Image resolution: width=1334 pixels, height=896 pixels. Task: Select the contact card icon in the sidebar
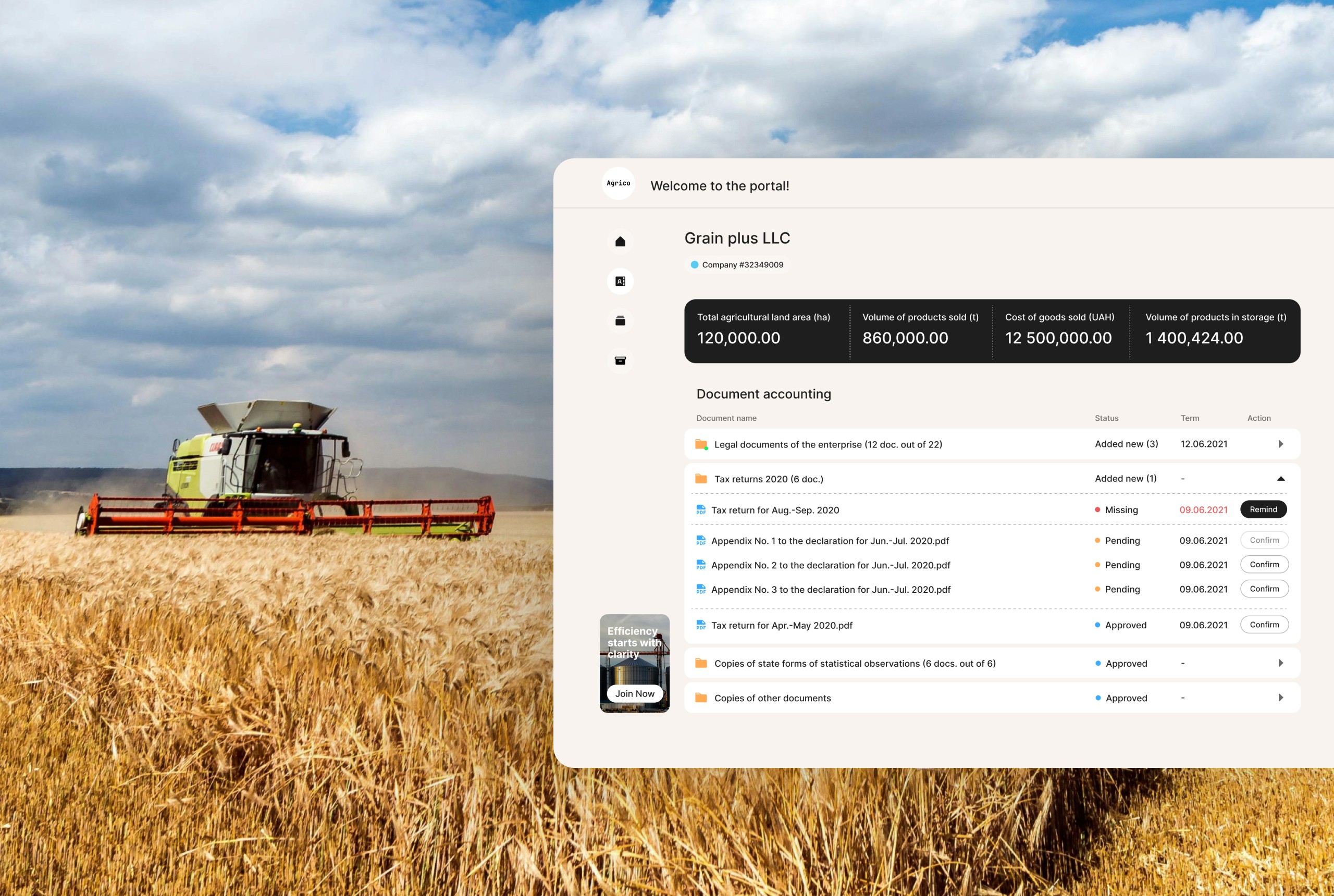click(x=620, y=281)
